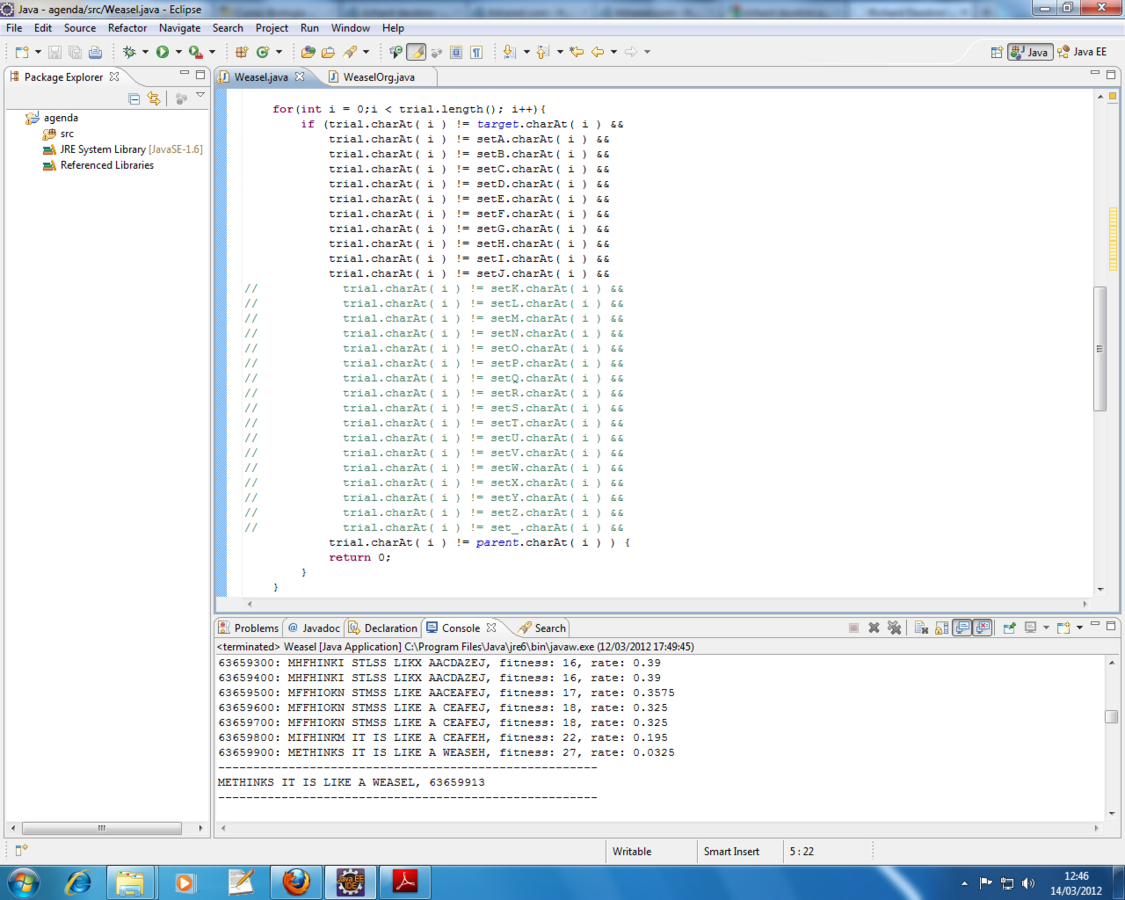Click the editor vertical scrollbar thumb

pyautogui.click(x=1100, y=348)
